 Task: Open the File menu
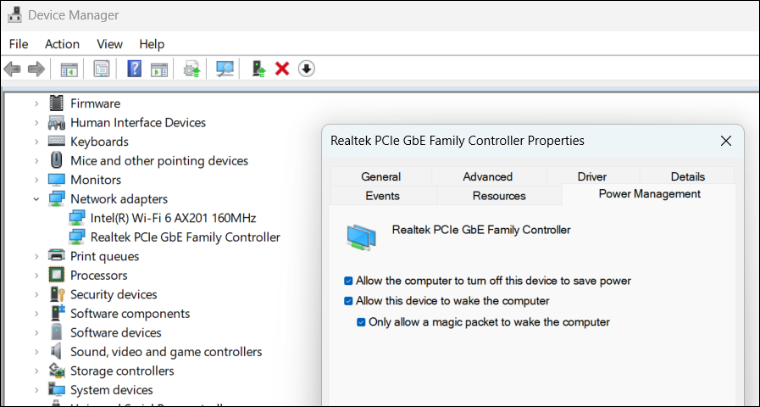click(x=18, y=44)
